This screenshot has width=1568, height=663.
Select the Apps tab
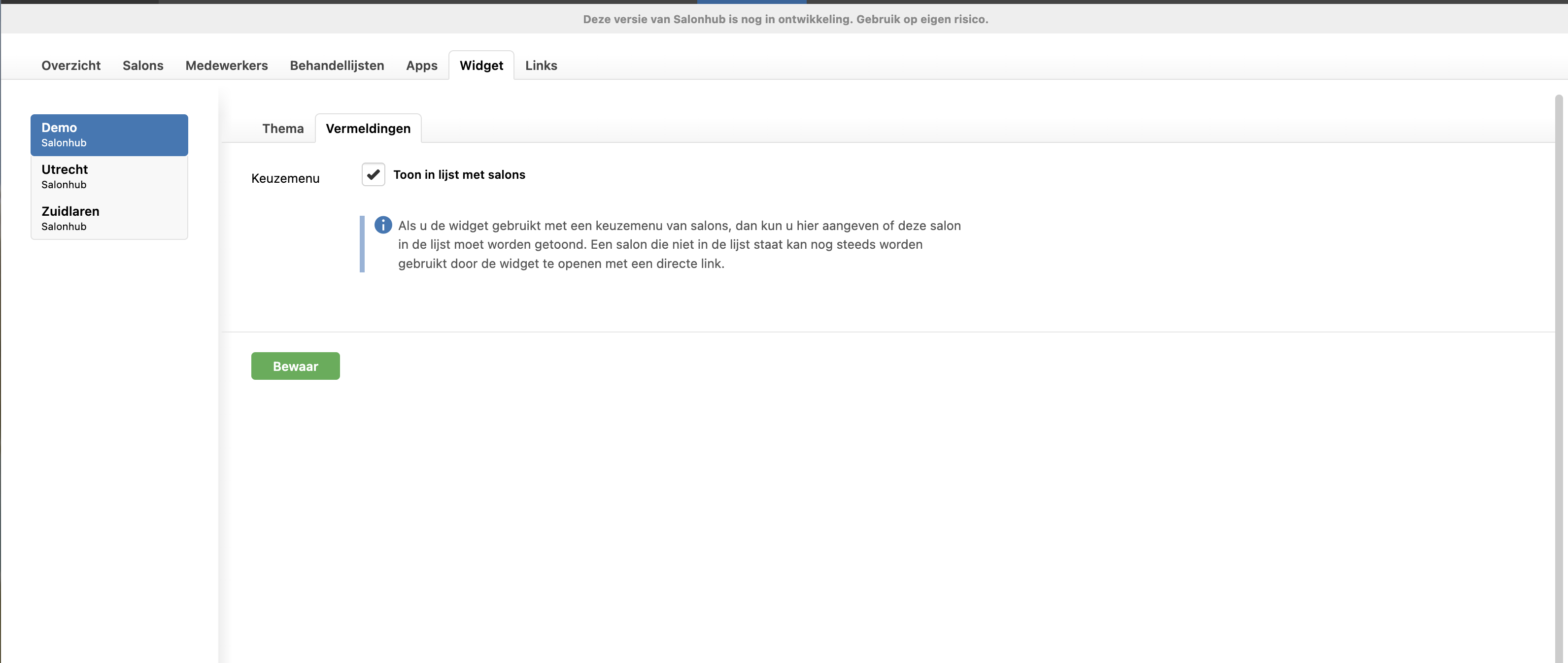coord(421,66)
